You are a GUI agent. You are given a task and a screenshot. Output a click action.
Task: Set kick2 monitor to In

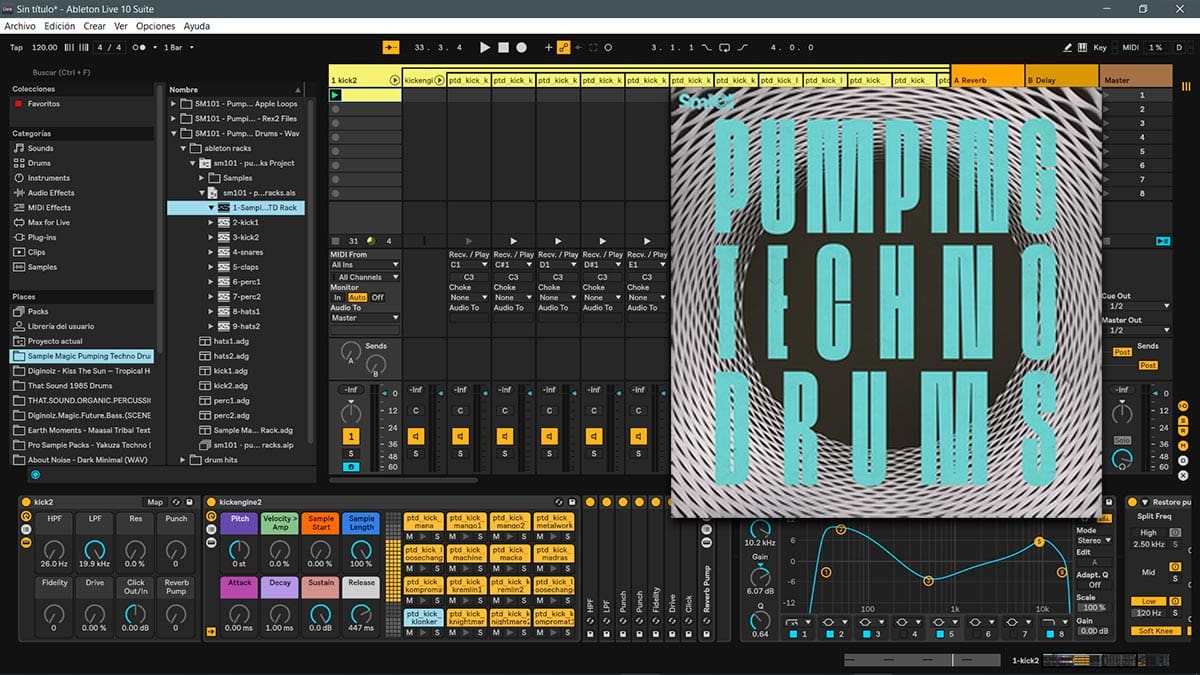point(337,297)
